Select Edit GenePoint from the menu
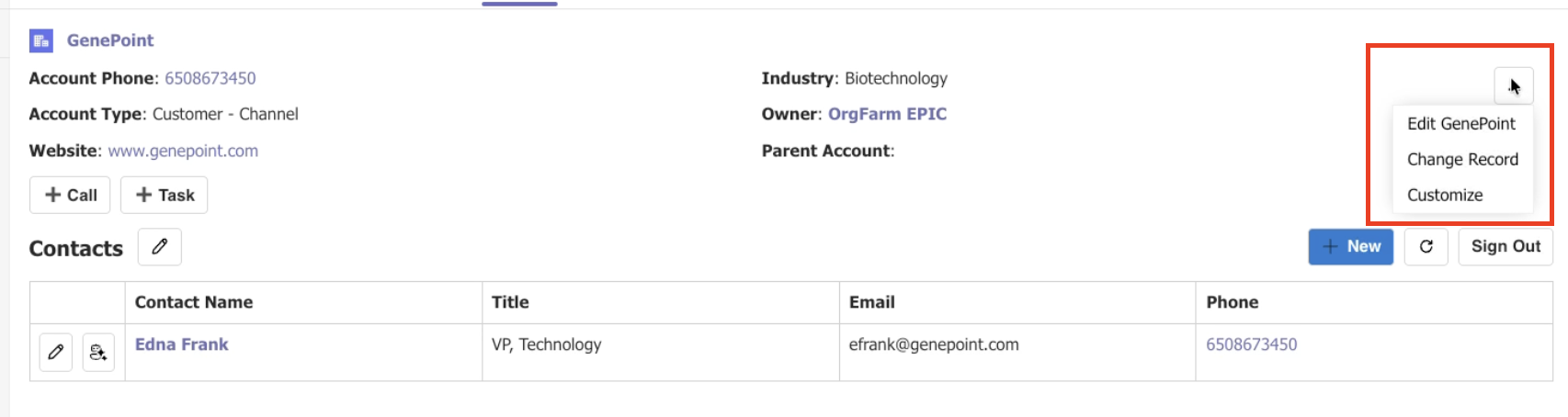Viewport: 1568px width, 417px height. coord(1461,123)
